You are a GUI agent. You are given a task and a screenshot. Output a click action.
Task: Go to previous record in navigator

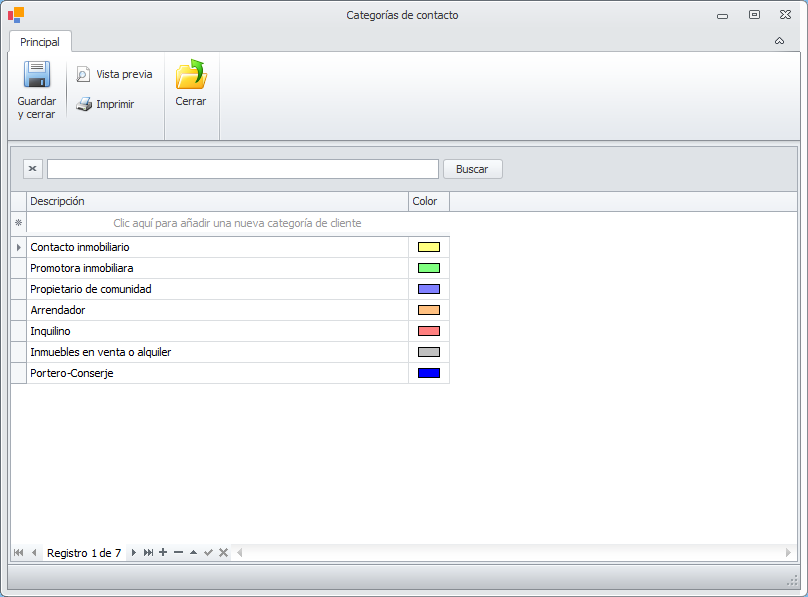34,553
